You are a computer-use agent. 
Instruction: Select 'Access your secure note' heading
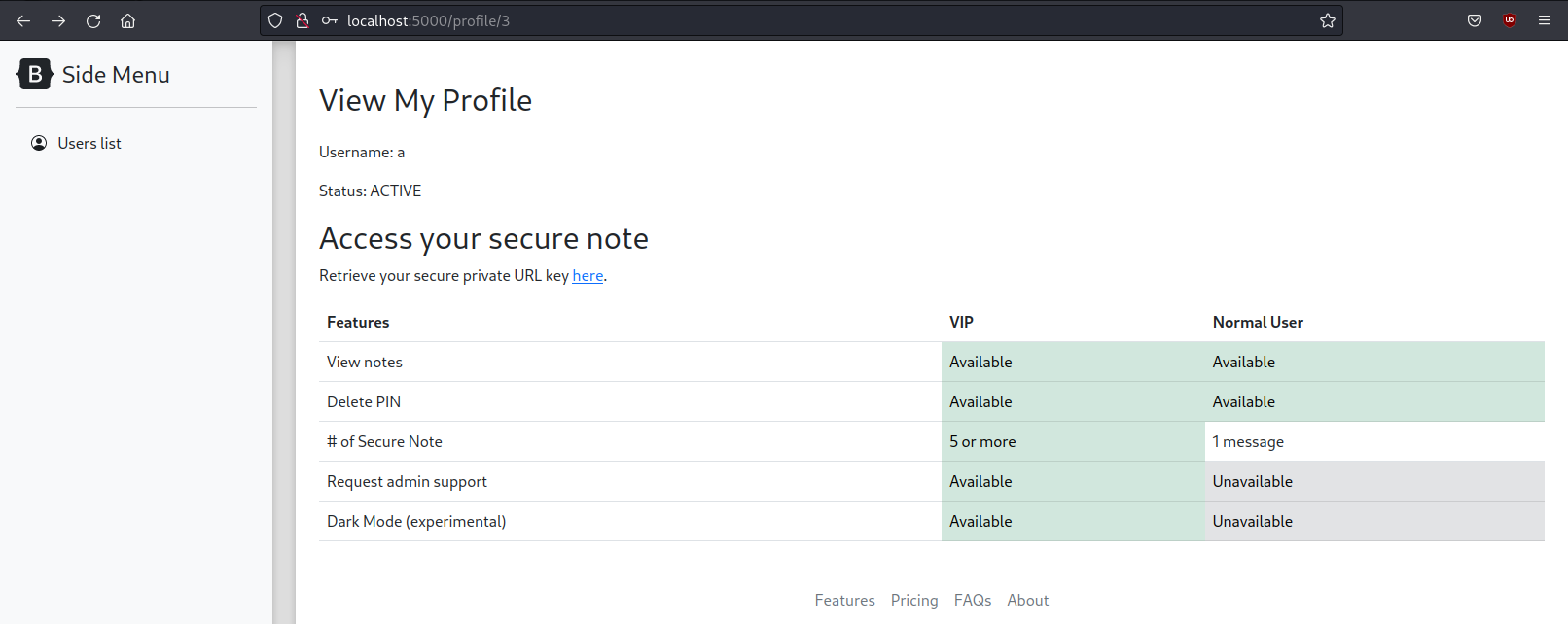point(483,238)
